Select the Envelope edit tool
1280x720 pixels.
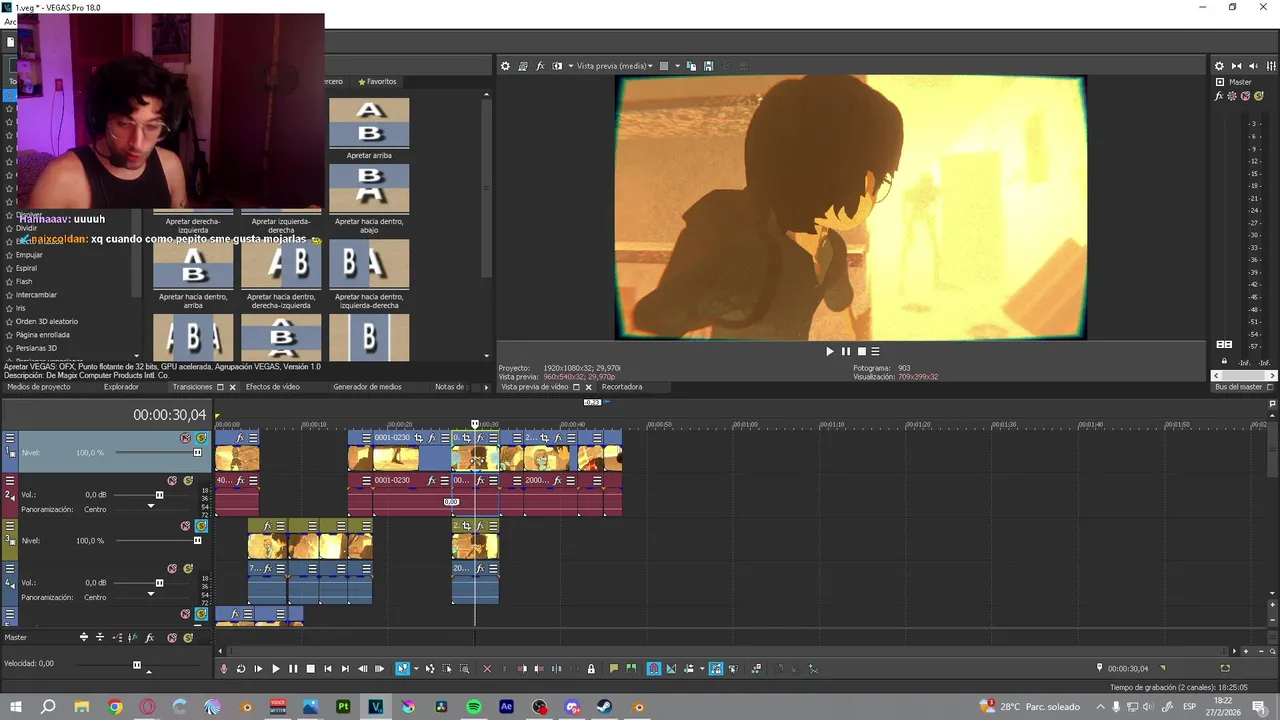(x=430, y=669)
